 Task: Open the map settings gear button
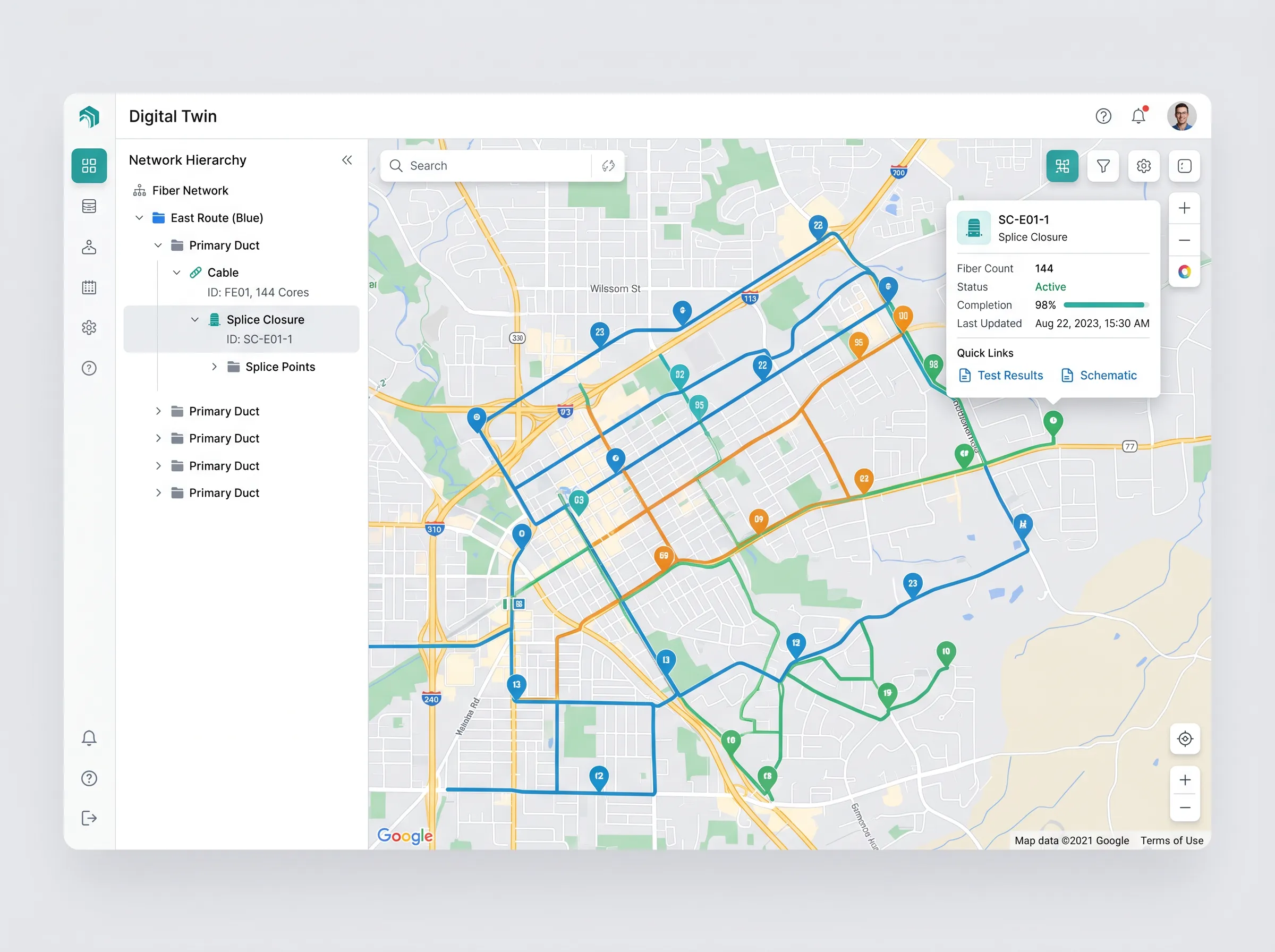[1144, 166]
